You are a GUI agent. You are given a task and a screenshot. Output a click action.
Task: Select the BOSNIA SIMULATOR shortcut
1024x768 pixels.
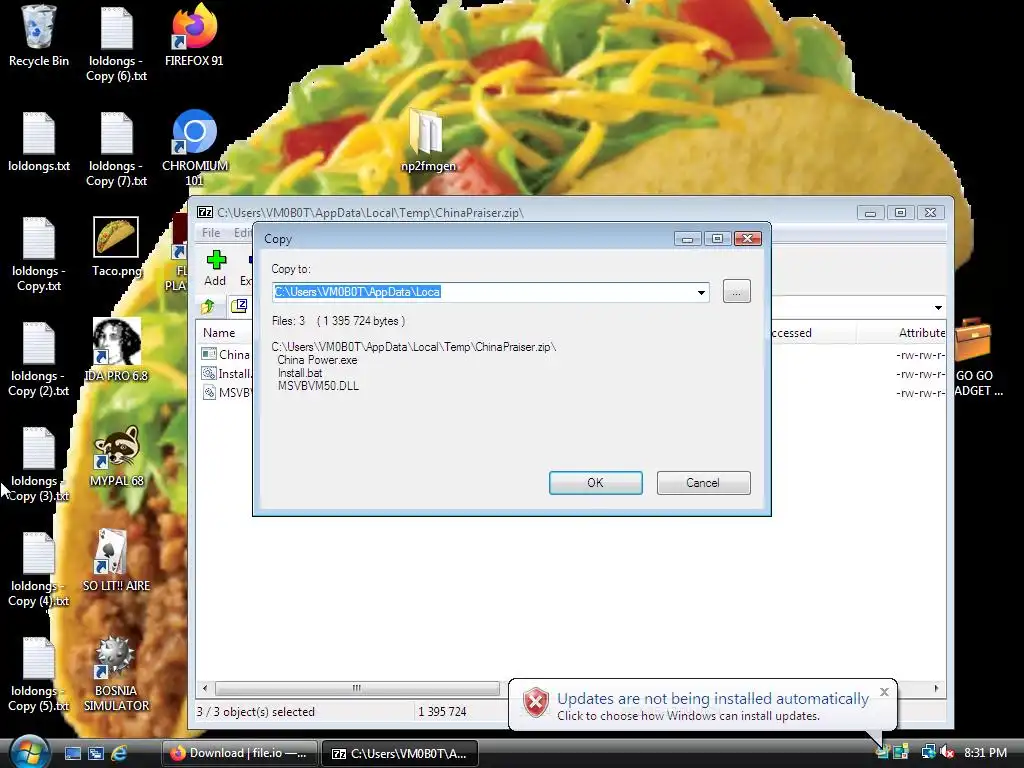click(x=116, y=674)
